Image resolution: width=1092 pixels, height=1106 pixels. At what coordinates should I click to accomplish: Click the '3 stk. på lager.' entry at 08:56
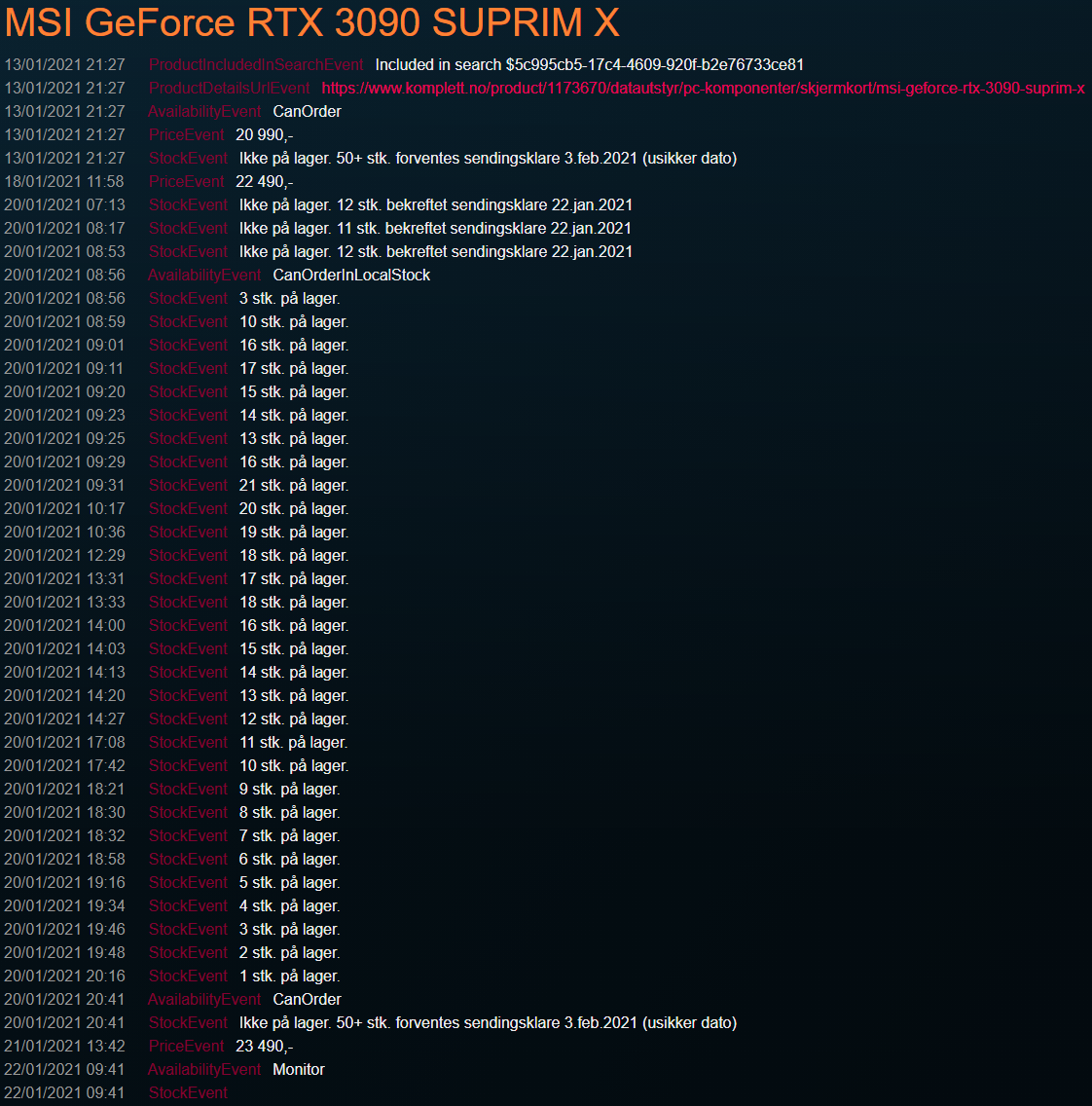pyautogui.click(x=290, y=298)
